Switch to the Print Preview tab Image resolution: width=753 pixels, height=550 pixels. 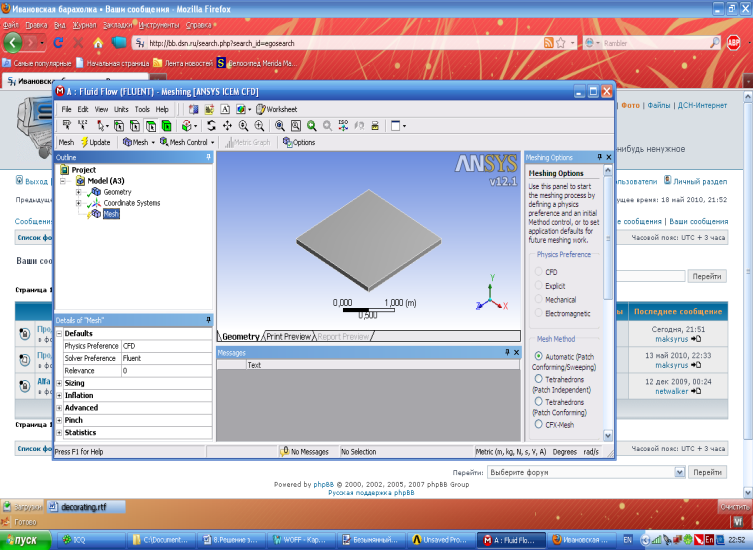pos(289,337)
